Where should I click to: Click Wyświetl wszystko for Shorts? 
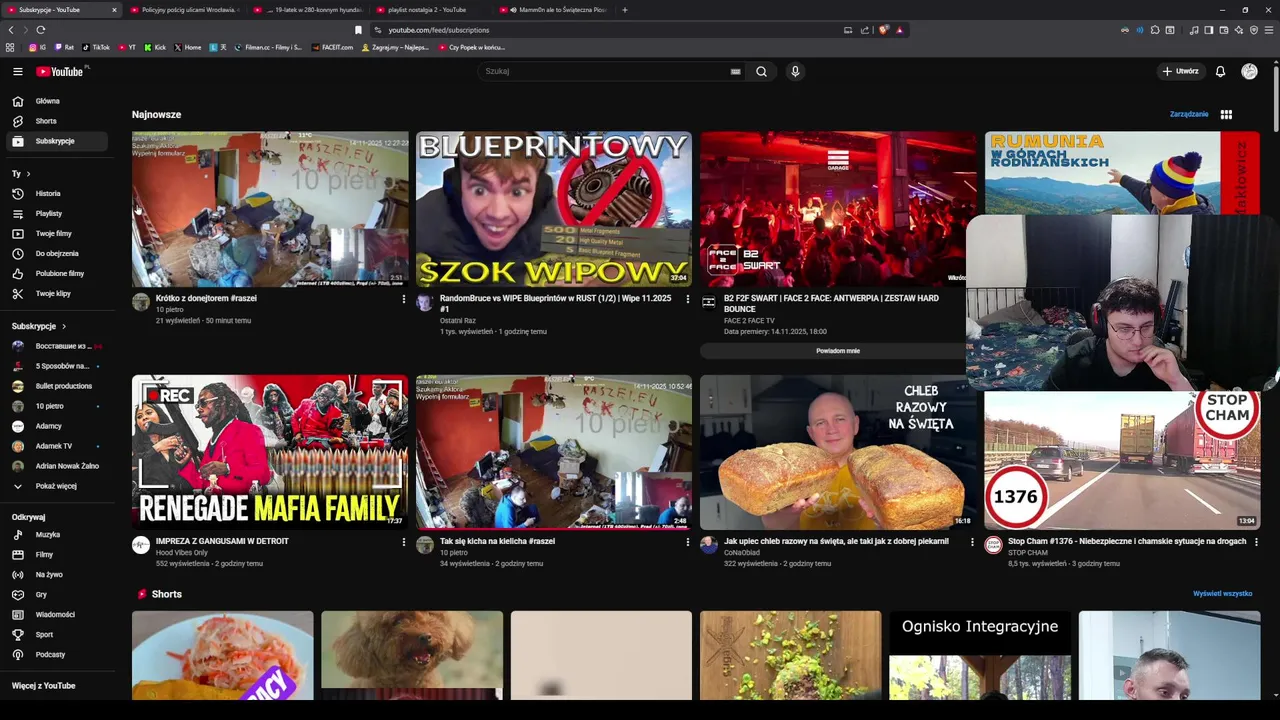pos(1222,594)
